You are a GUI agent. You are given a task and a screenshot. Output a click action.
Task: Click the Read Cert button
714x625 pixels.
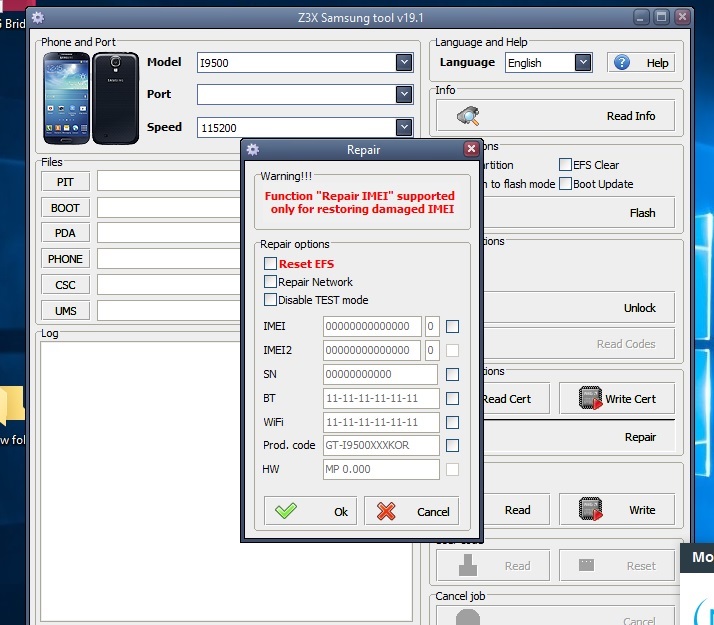(x=516, y=399)
